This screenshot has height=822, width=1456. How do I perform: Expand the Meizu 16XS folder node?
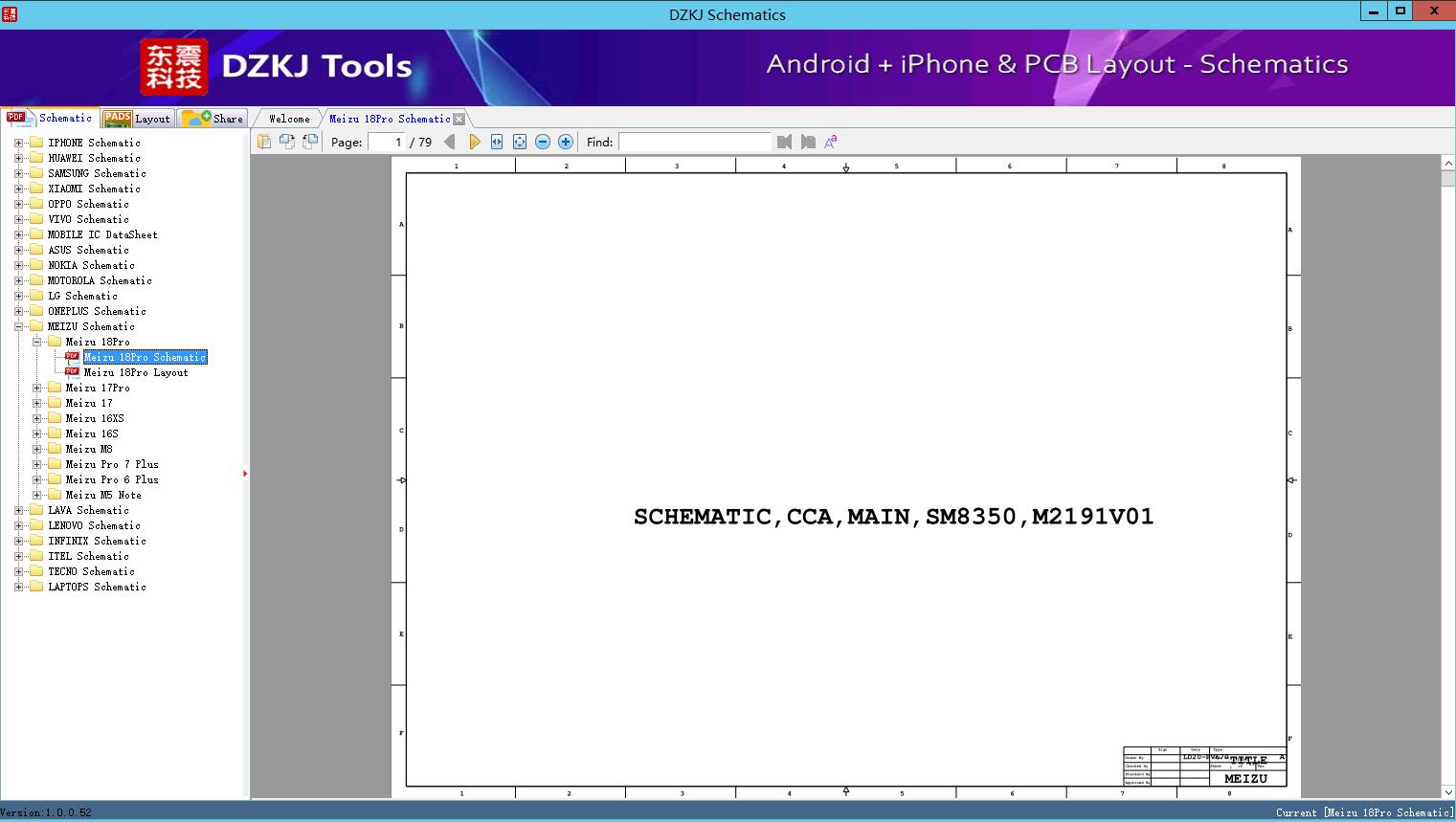pyautogui.click(x=36, y=418)
